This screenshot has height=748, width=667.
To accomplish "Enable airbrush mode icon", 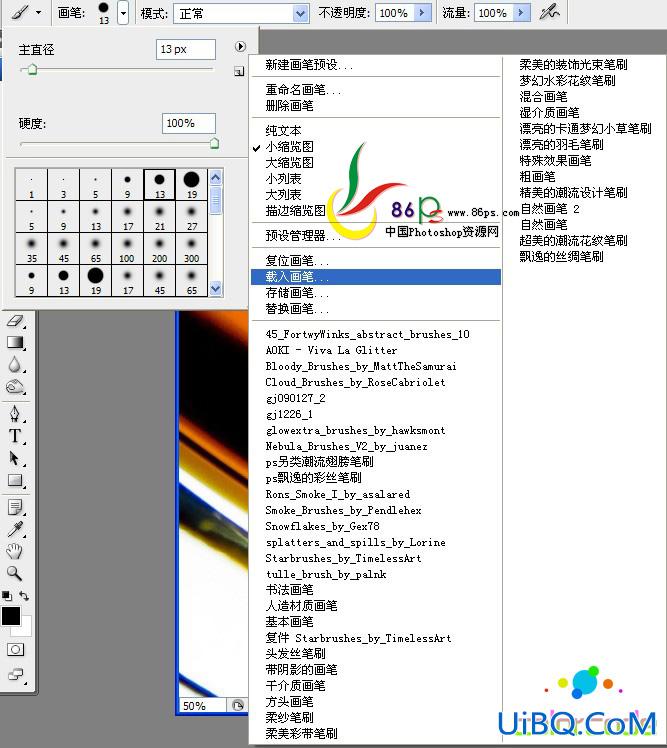I will pos(550,12).
